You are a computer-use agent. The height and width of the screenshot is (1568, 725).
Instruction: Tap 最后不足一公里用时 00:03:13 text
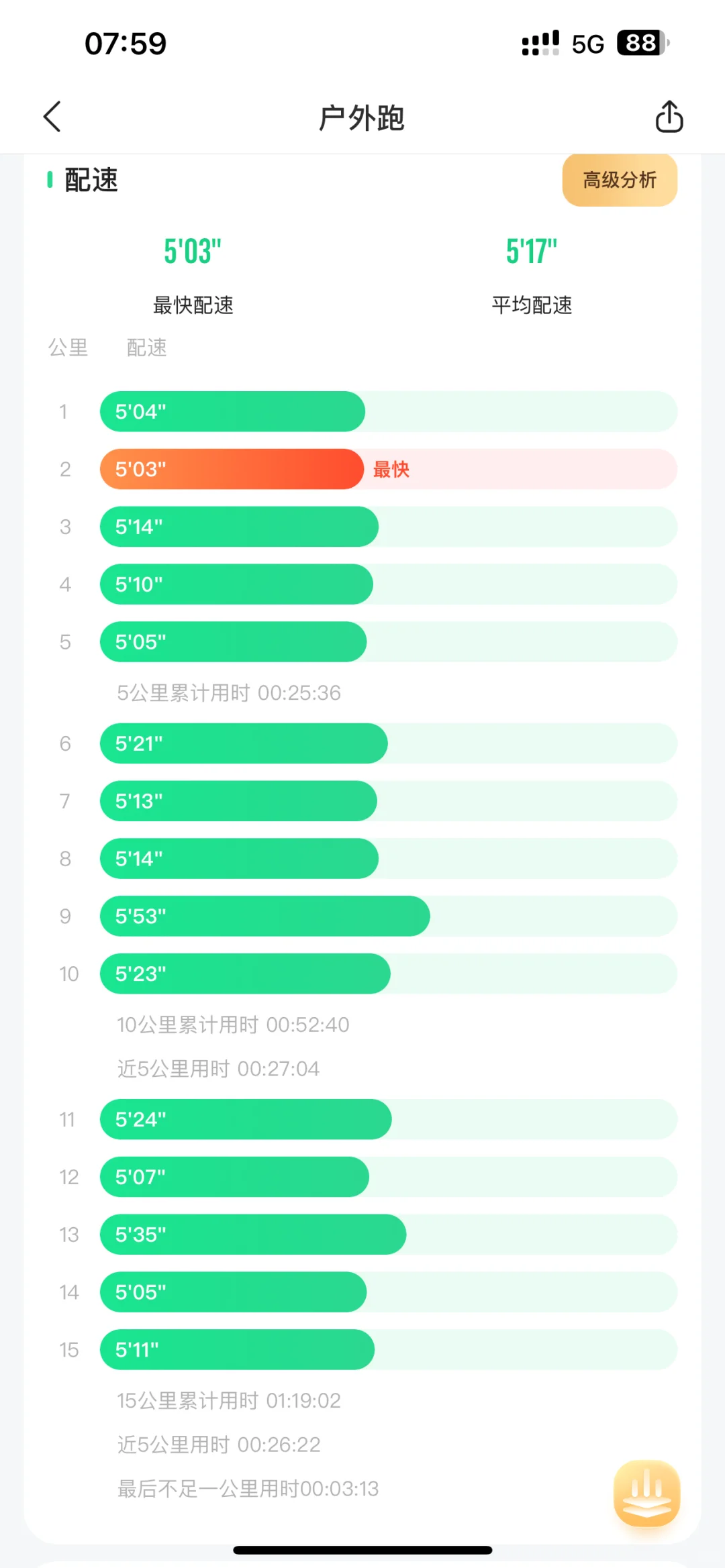[248, 1489]
